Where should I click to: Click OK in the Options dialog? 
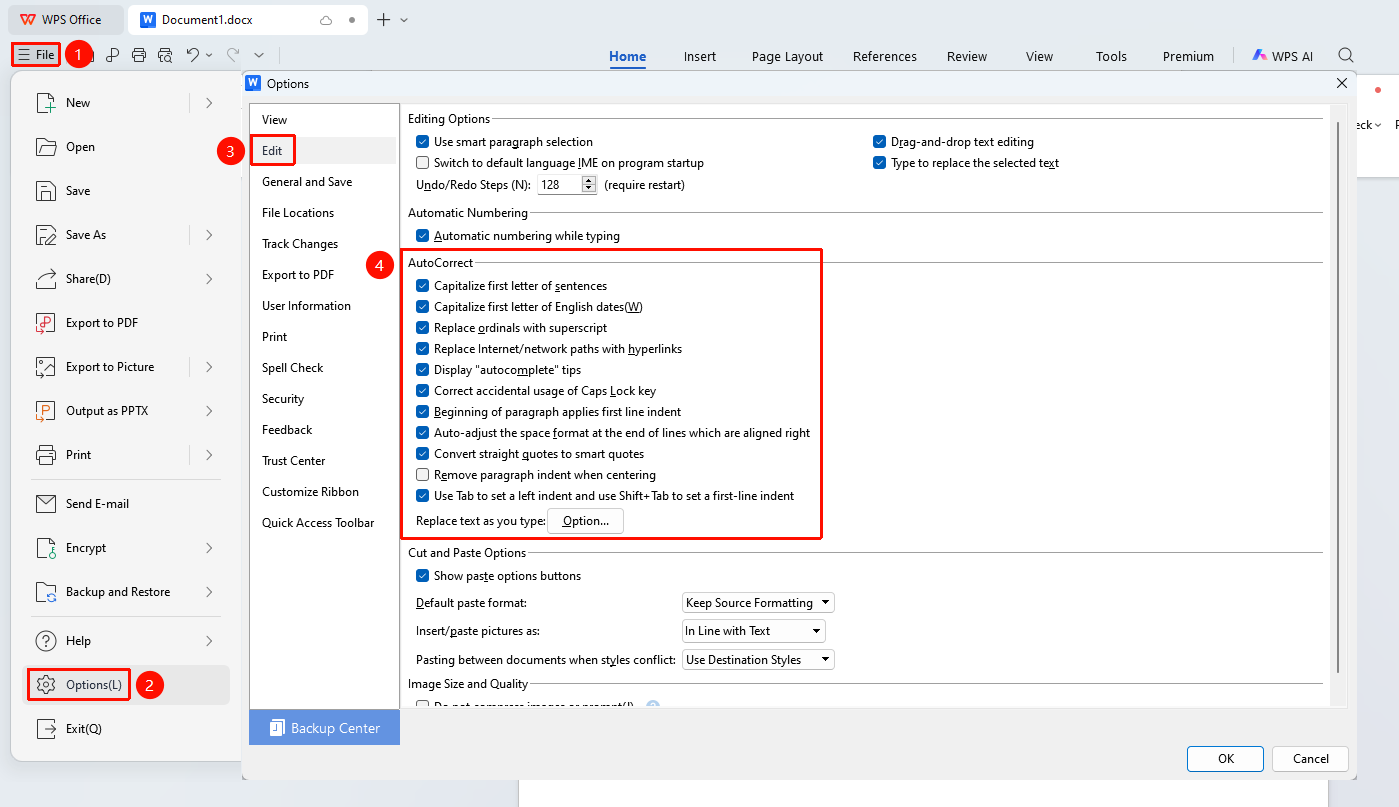tap(1227, 759)
